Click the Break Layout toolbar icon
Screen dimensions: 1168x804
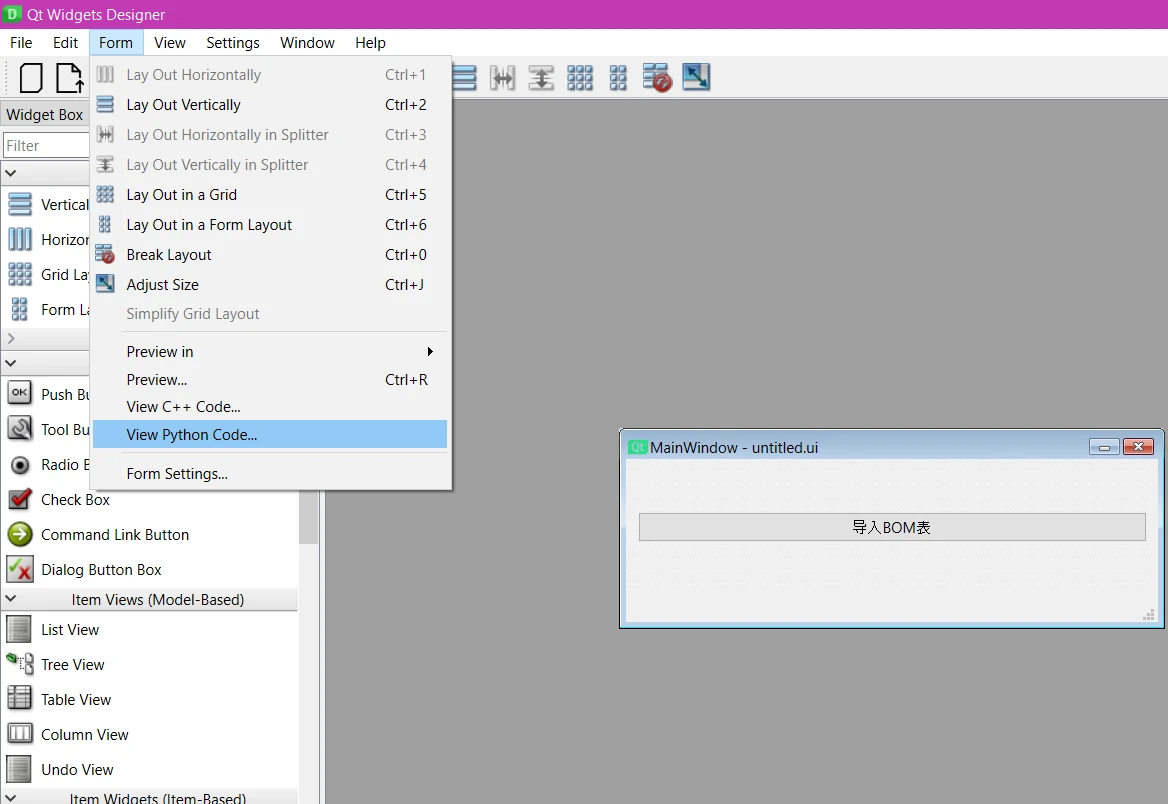657,77
